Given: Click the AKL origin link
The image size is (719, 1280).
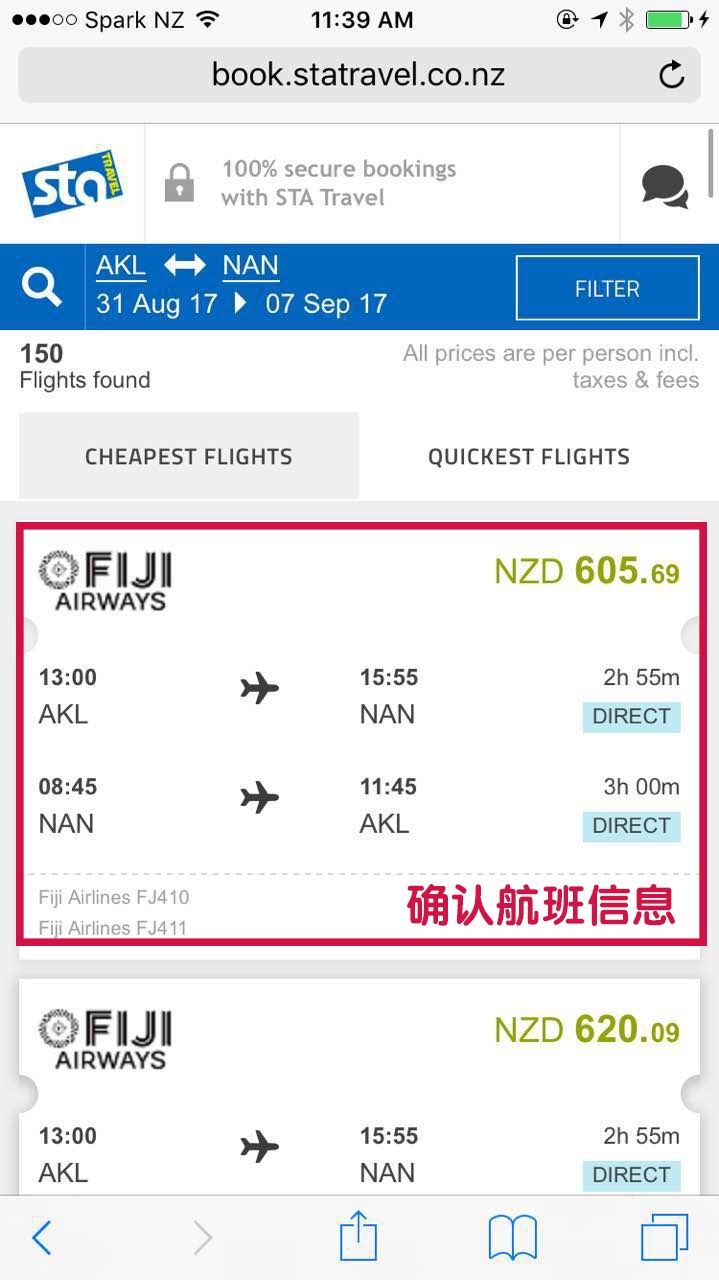Looking at the screenshot, I should tap(121, 266).
